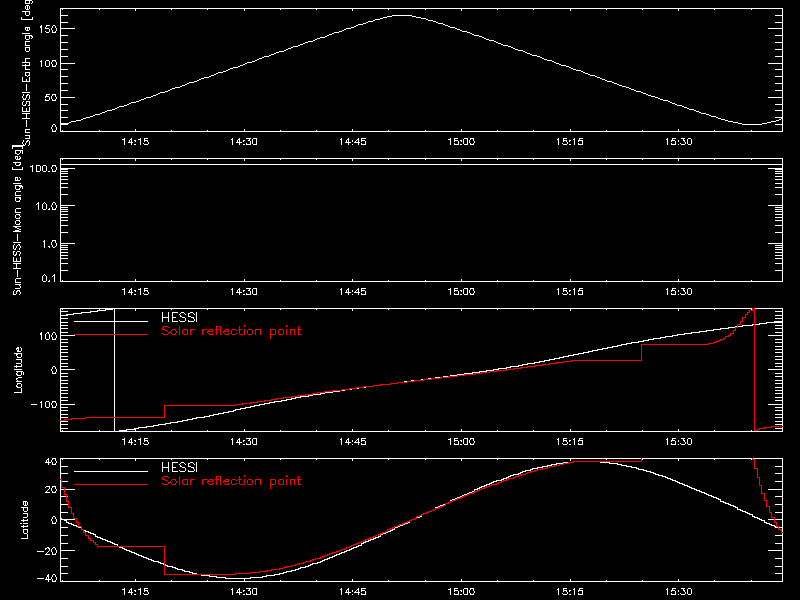Click the peak of the Earth angle curve
800x600 pixels.
point(403,15)
